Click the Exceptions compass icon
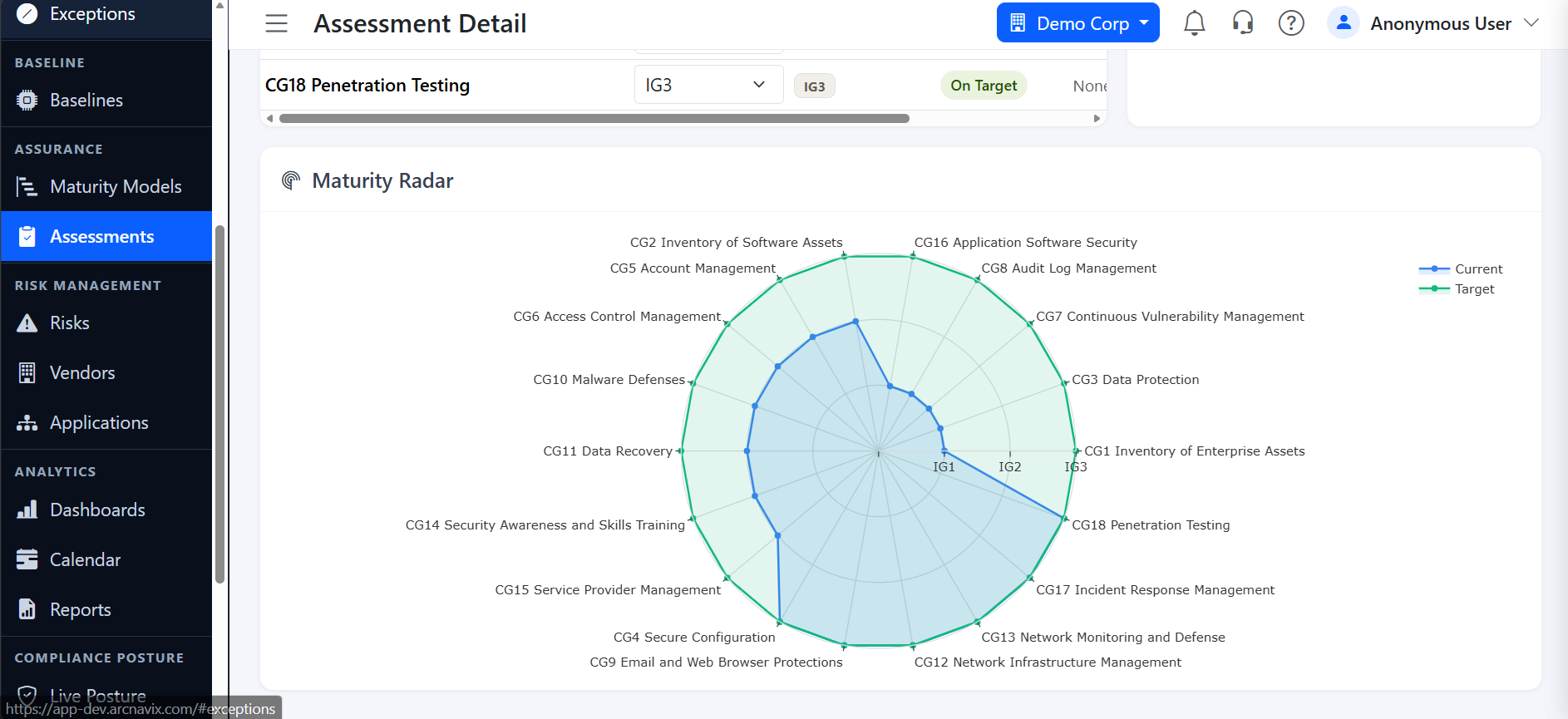1568x719 pixels. [27, 13]
